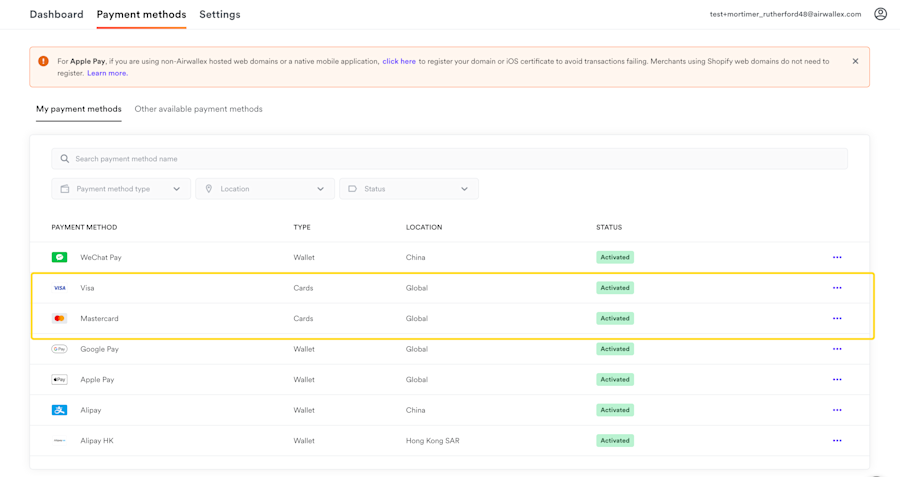Expand the Payment method type filter
The height and width of the screenshot is (477, 900).
121,189
